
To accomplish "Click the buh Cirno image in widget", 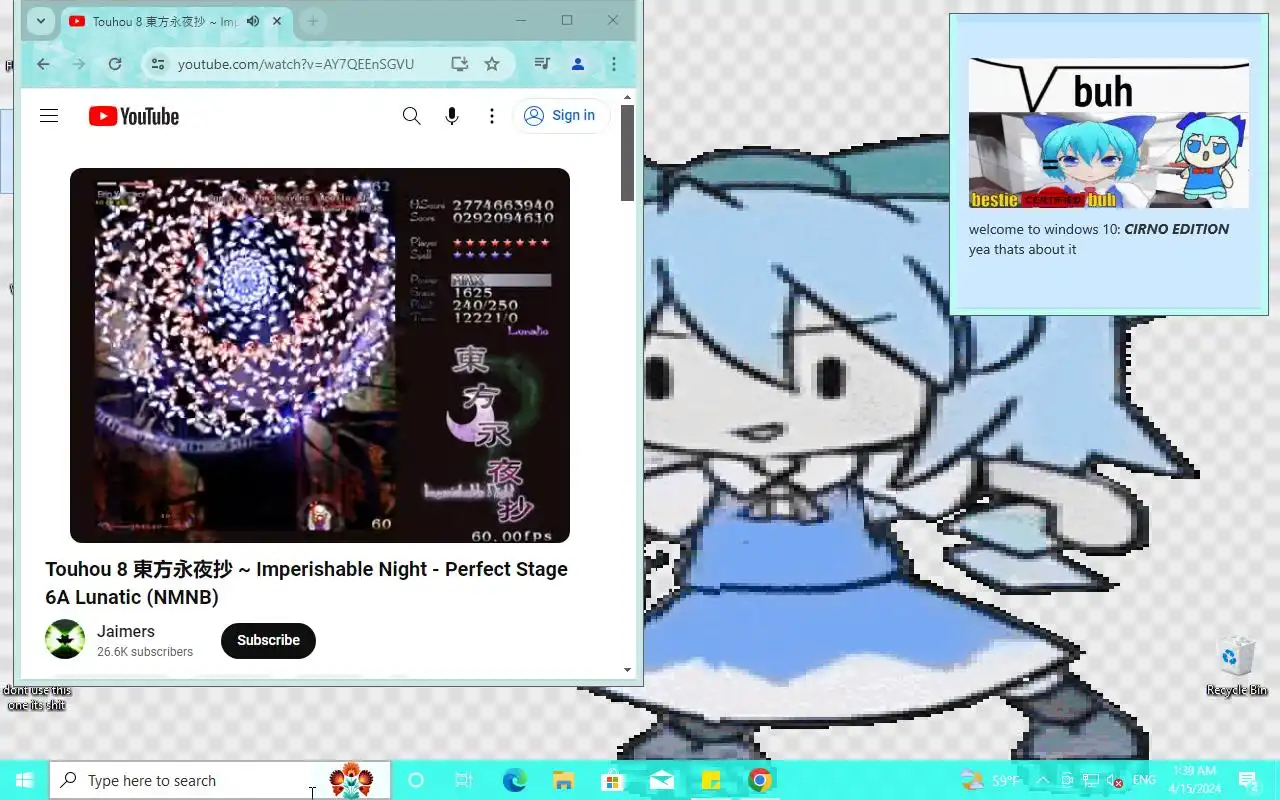I will click(x=1109, y=133).
